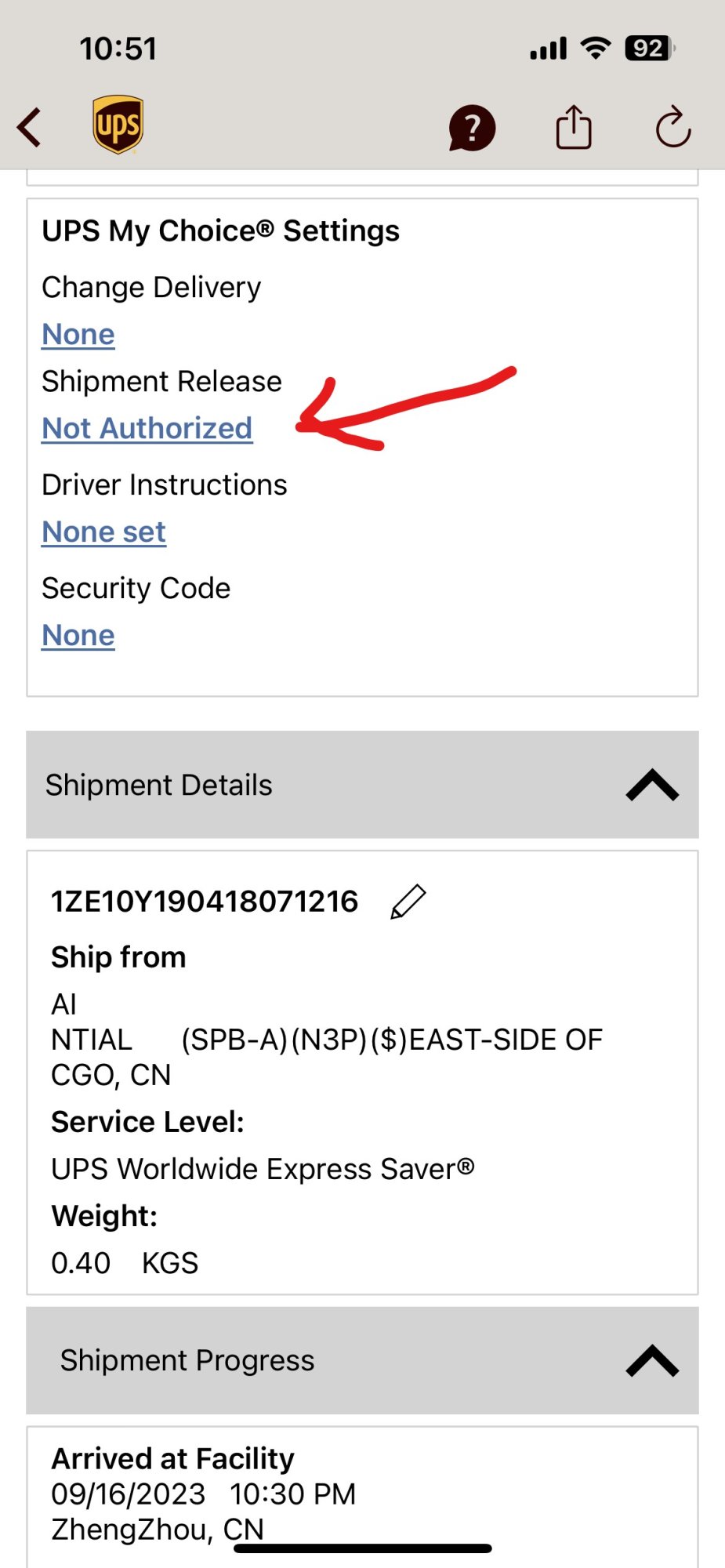The width and height of the screenshot is (725, 1568).
Task: Tap the tracking number 1ZE10Y190418071216
Action: [205, 902]
